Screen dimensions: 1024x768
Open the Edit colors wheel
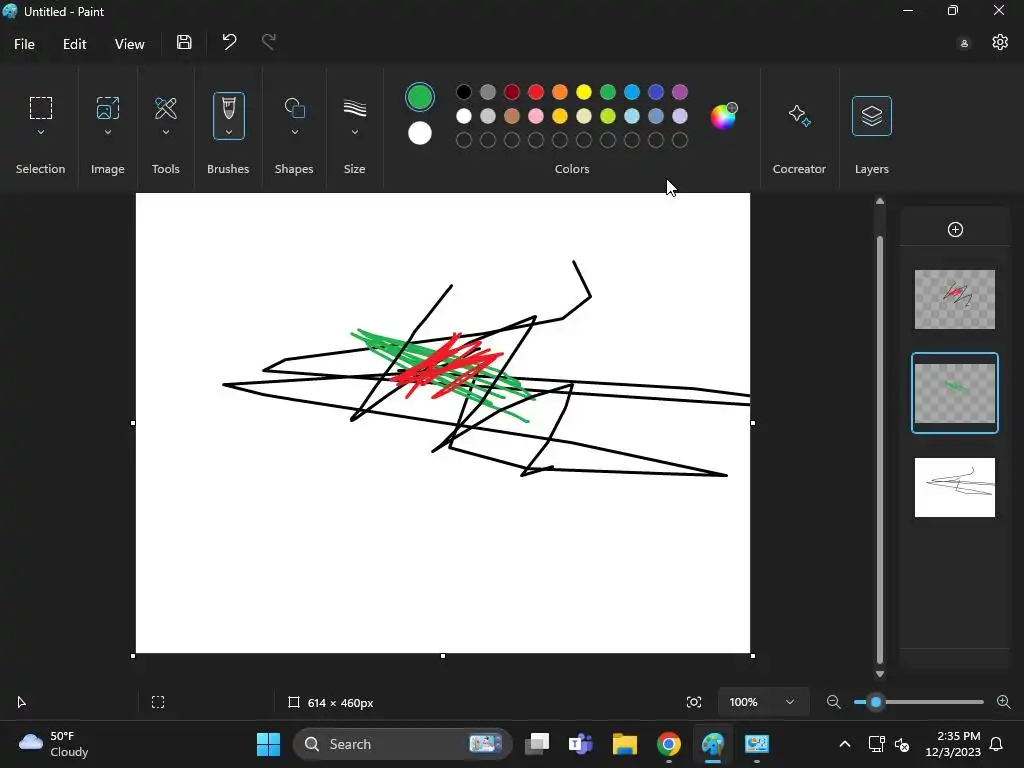(724, 116)
